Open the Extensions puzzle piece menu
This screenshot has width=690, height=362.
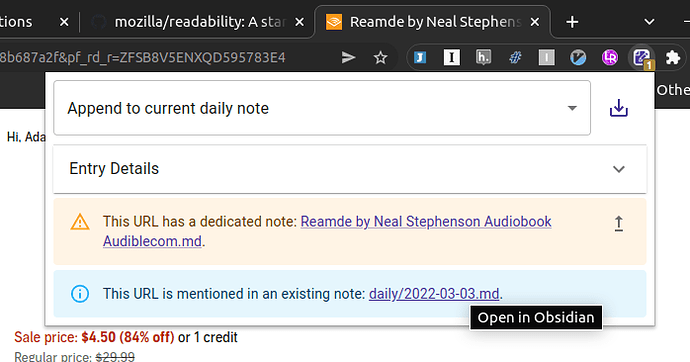(673, 58)
